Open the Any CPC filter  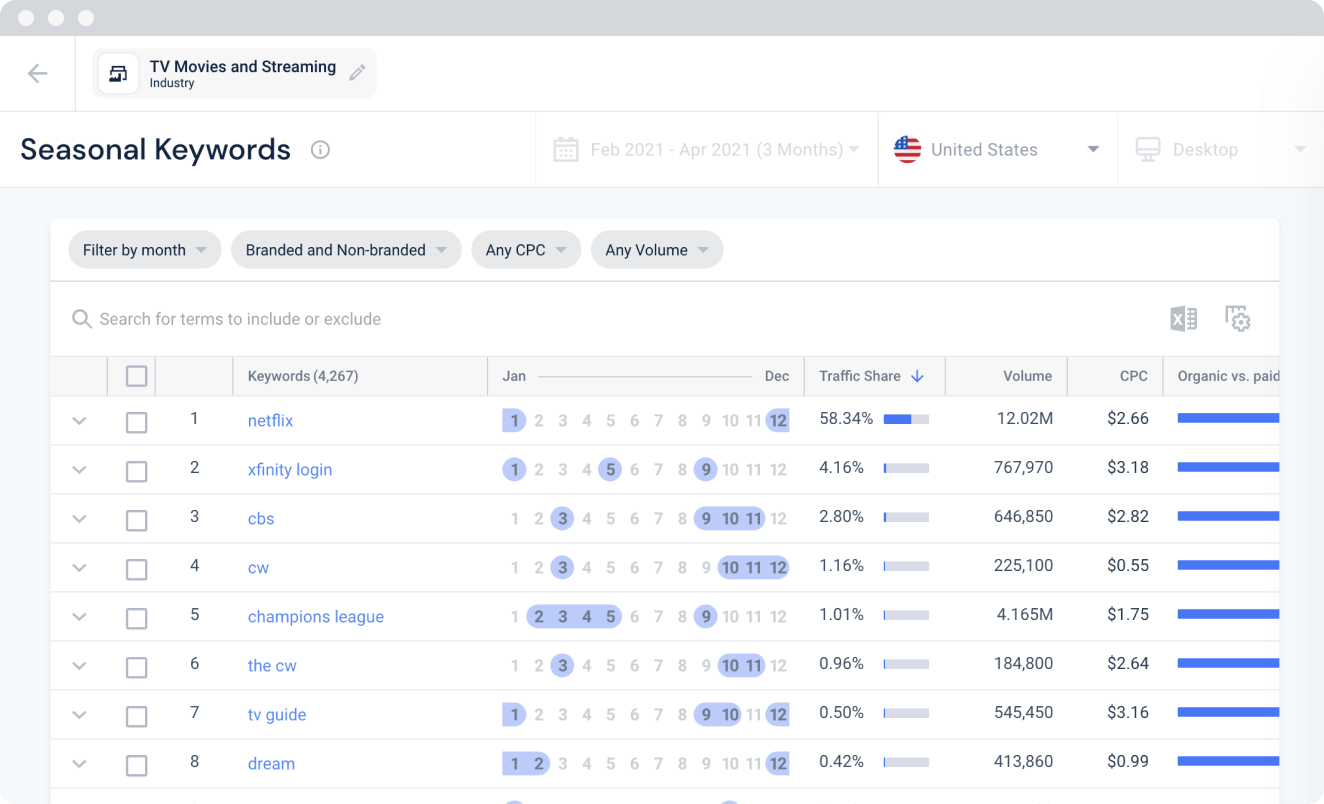coord(526,250)
